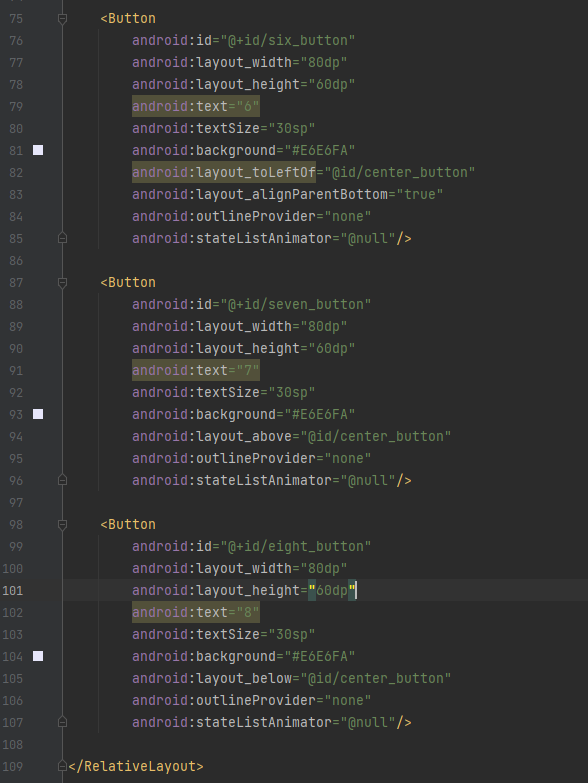Click the highlighted android:layout_toLeftOf attribute
Image resolution: width=588 pixels, height=783 pixels.
click(x=224, y=172)
